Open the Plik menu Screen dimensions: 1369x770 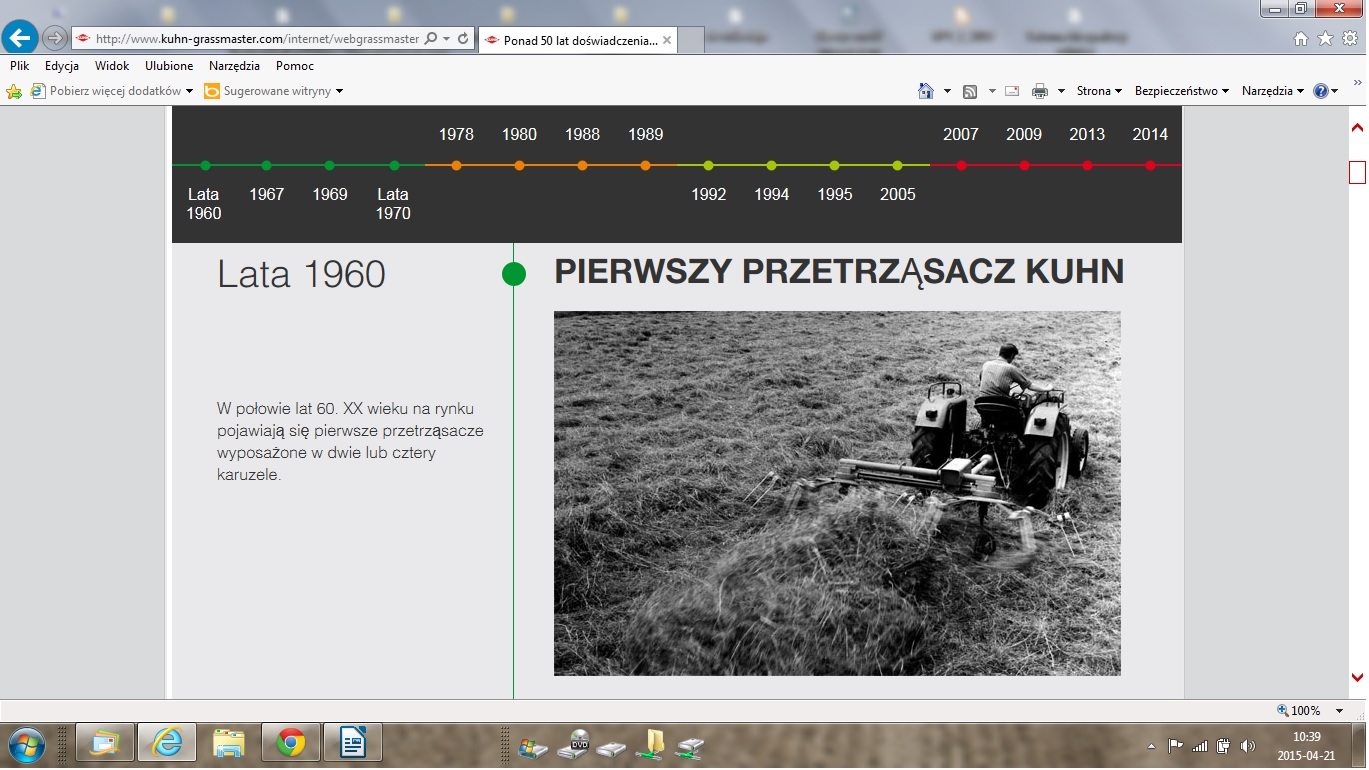tap(20, 66)
